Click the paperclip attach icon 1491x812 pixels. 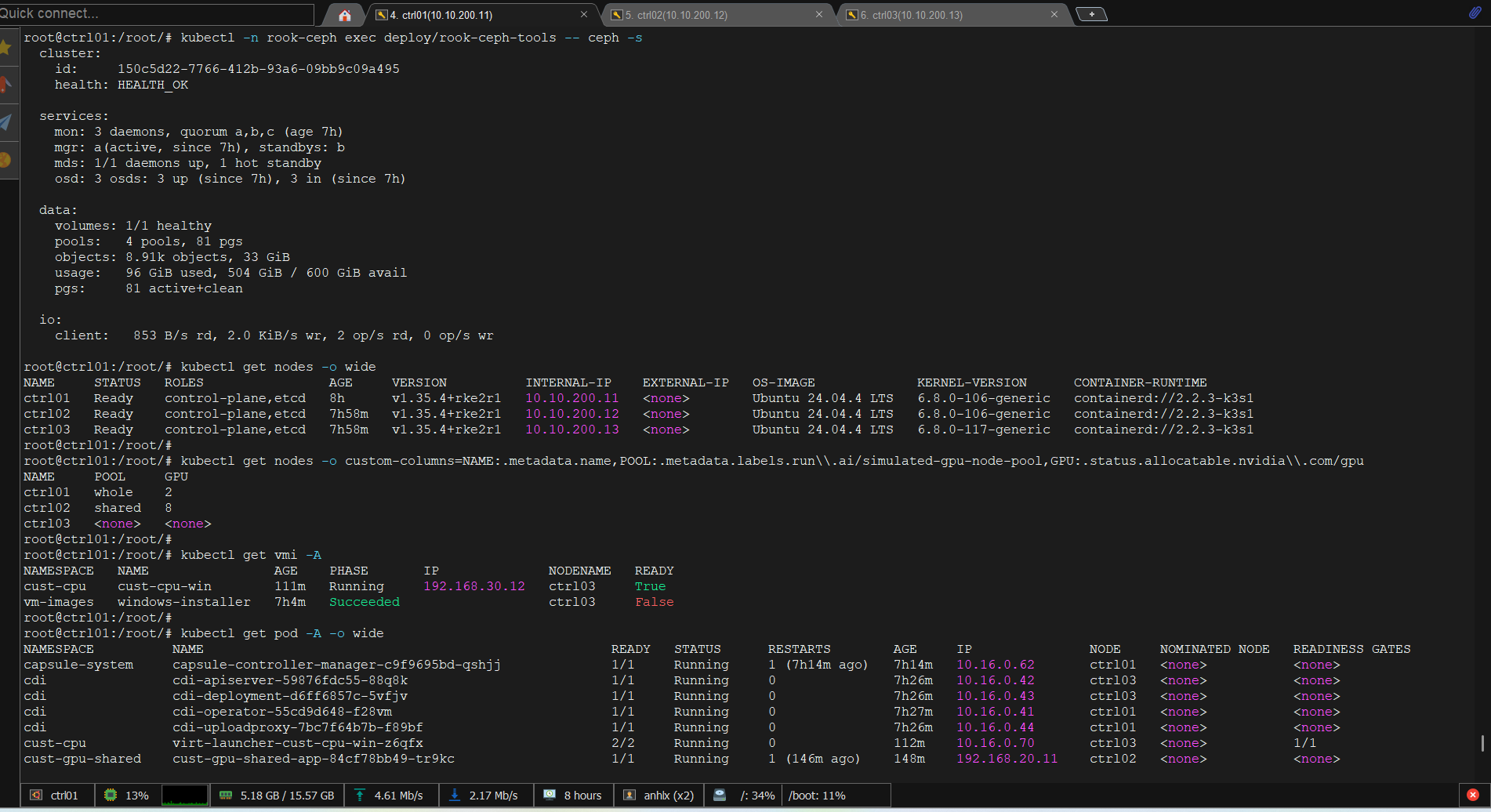[x=1475, y=13]
